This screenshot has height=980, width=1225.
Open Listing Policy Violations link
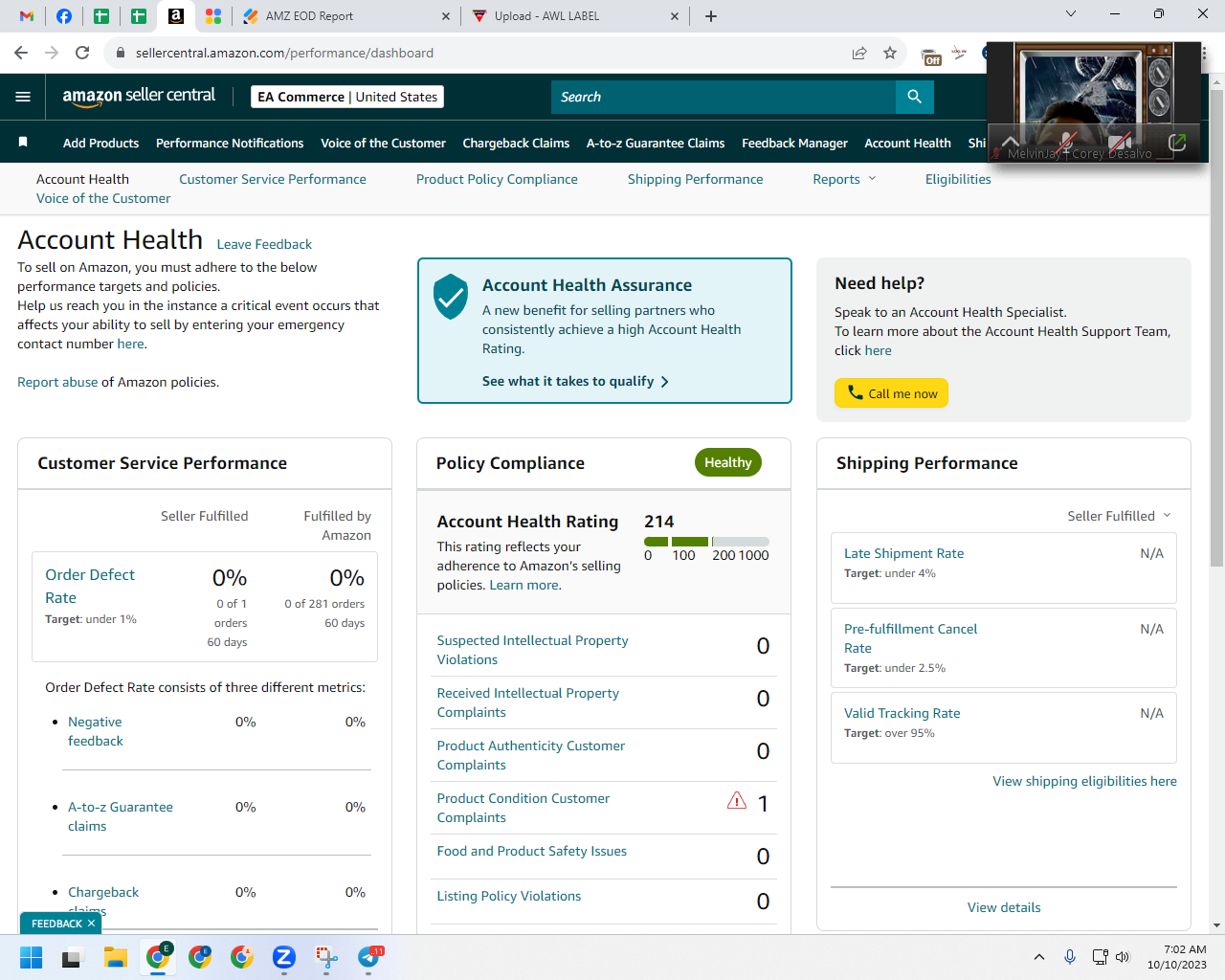(509, 896)
